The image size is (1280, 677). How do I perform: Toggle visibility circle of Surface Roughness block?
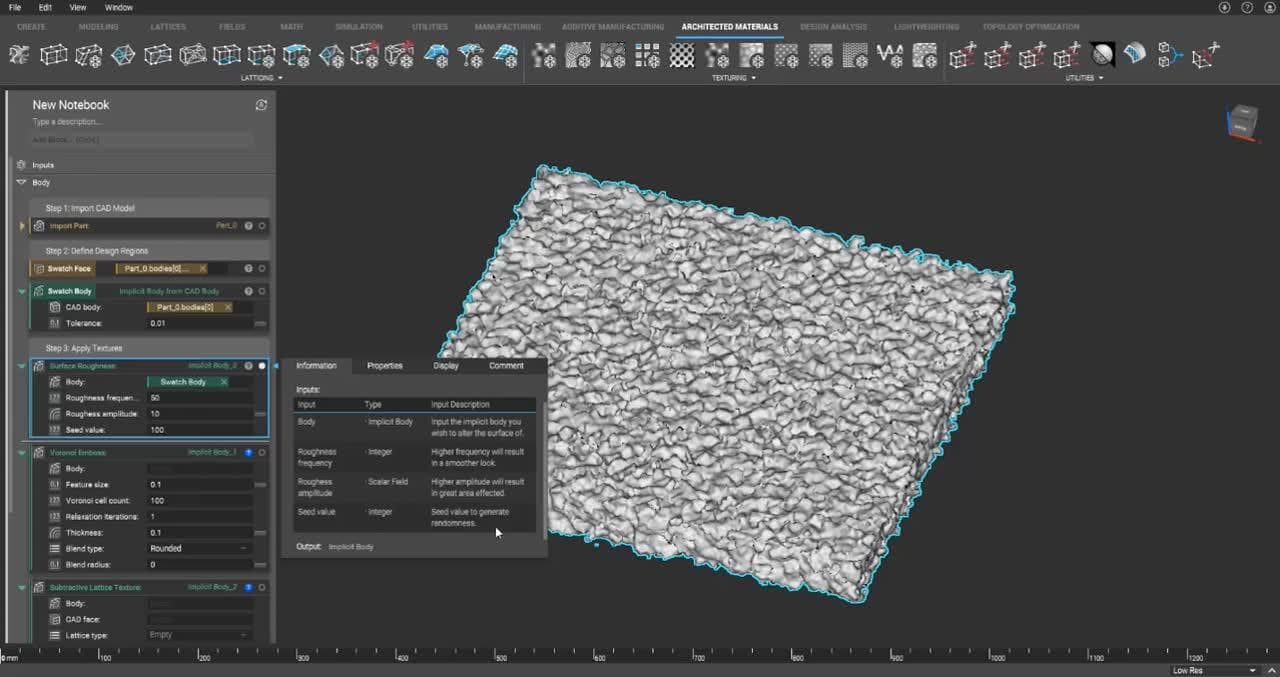point(262,366)
